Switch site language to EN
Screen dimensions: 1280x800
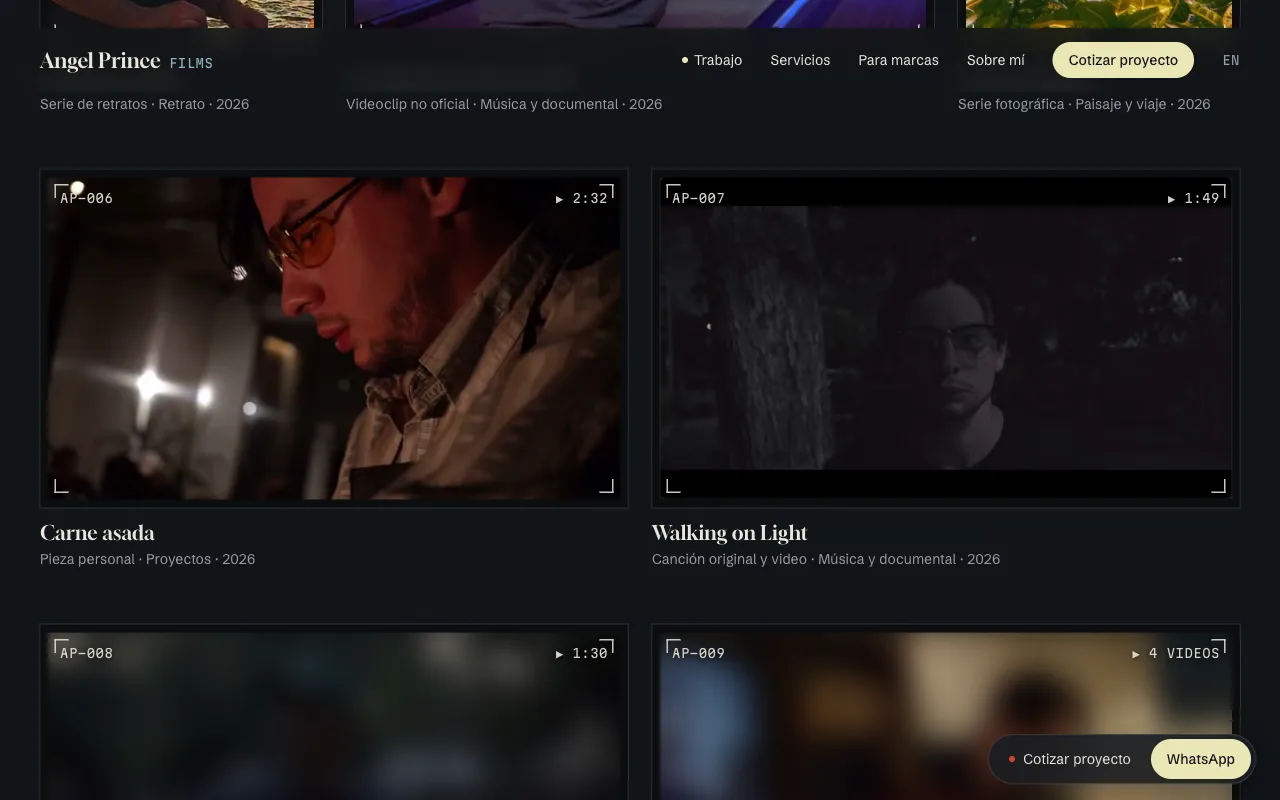coord(1231,60)
